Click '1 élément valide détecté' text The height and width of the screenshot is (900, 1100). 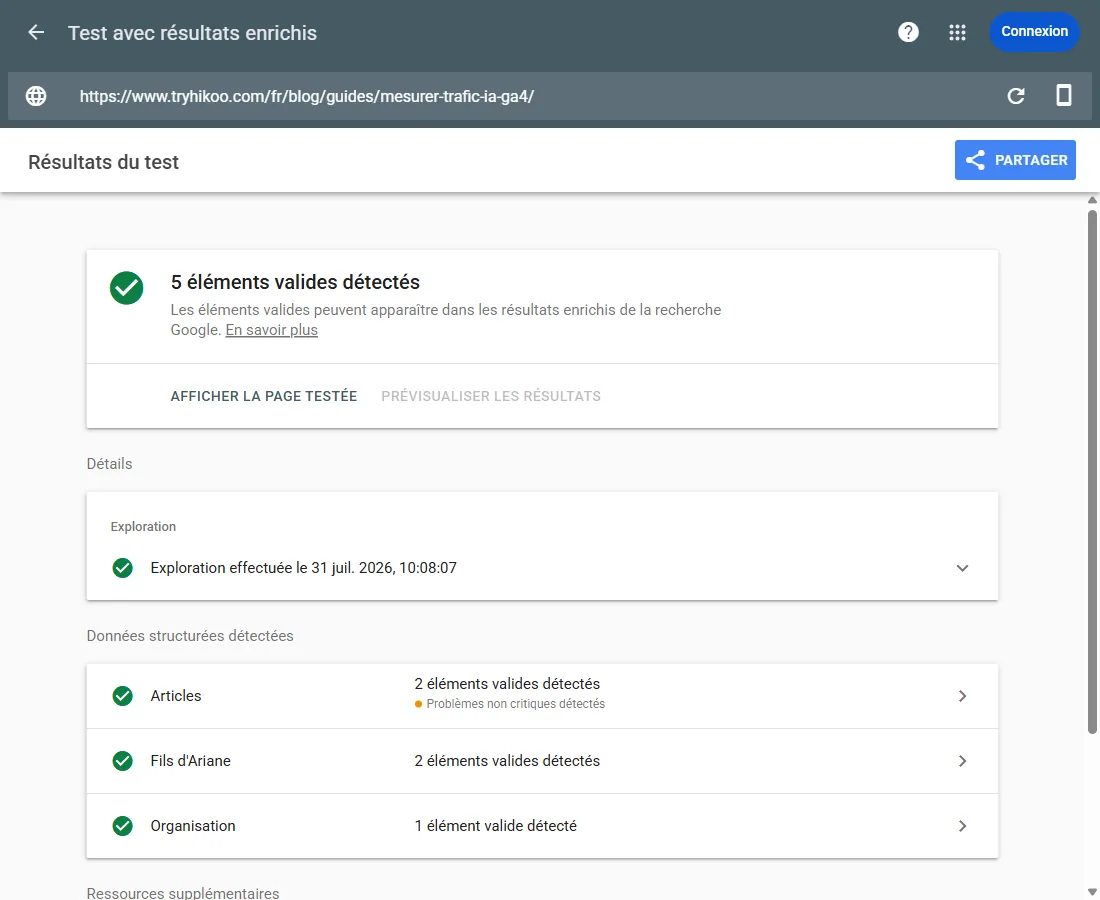(495, 826)
